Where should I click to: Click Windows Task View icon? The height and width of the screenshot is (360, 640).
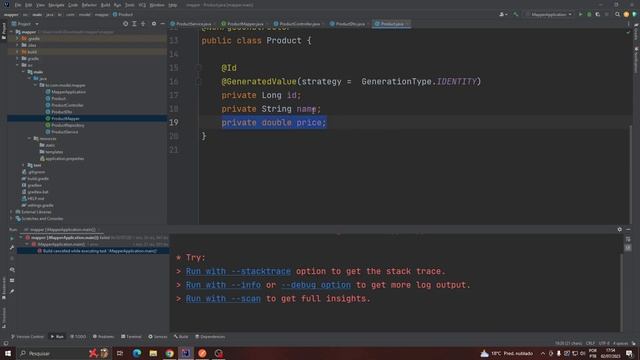120,353
